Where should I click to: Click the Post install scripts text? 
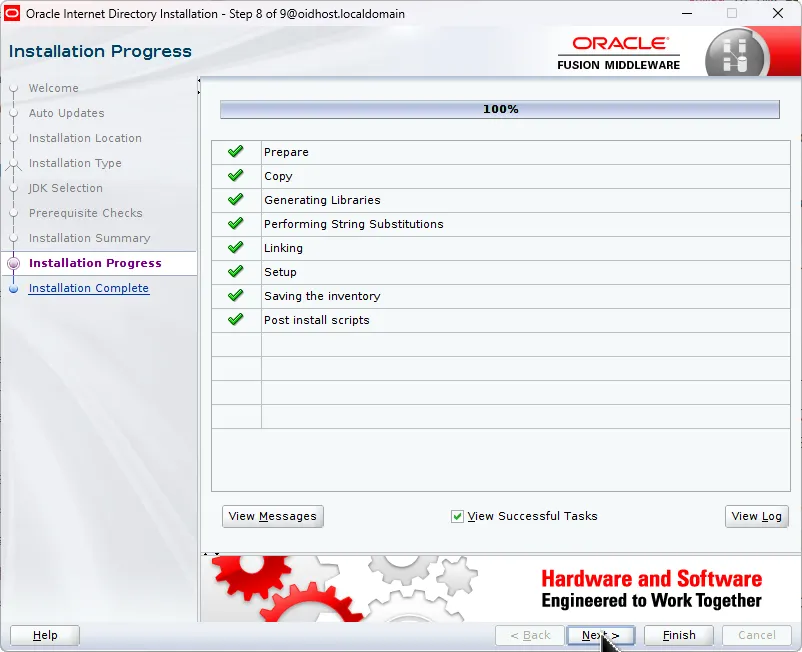[x=317, y=320]
